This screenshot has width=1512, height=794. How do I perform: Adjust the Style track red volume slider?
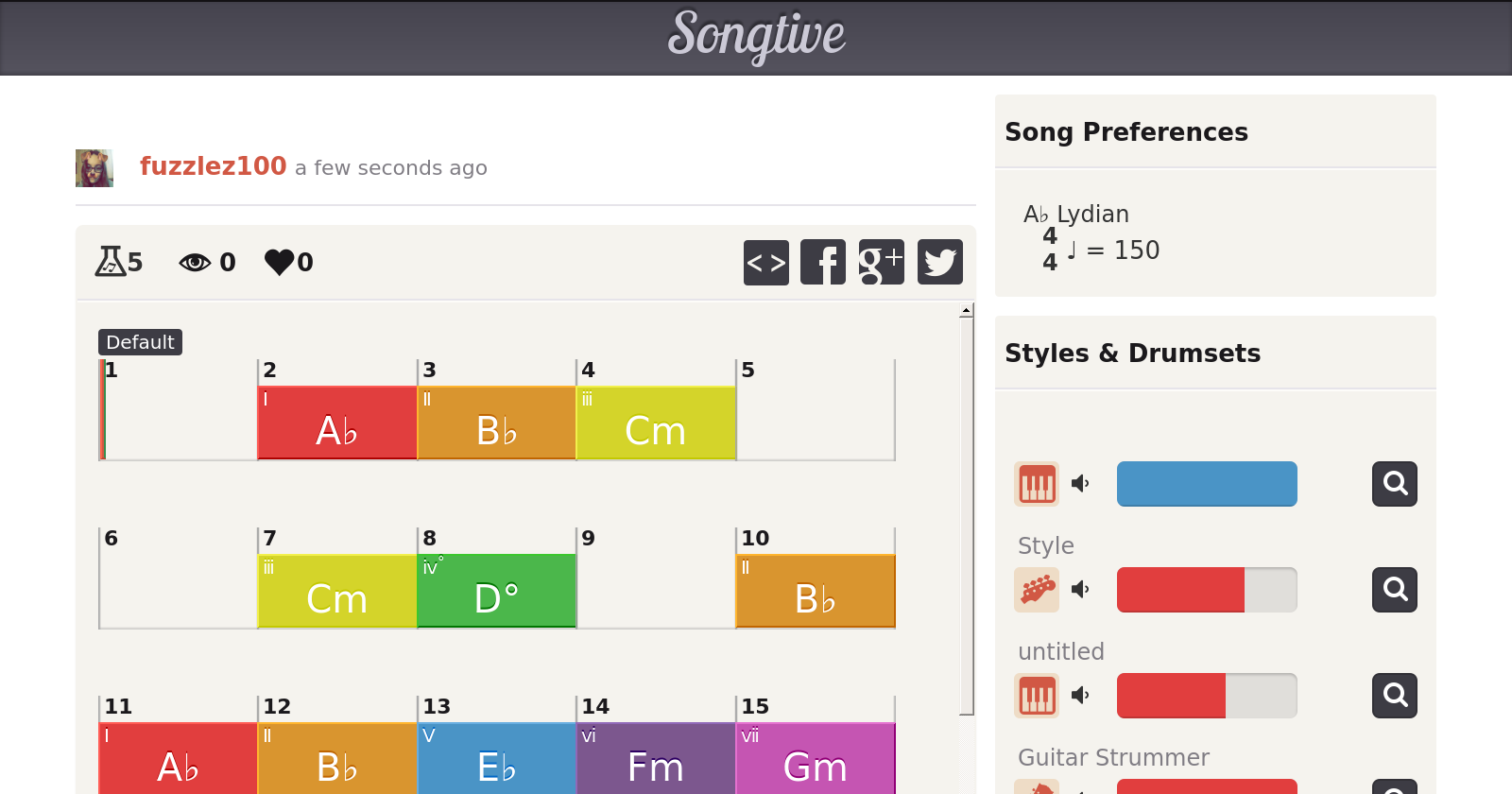(x=1206, y=590)
